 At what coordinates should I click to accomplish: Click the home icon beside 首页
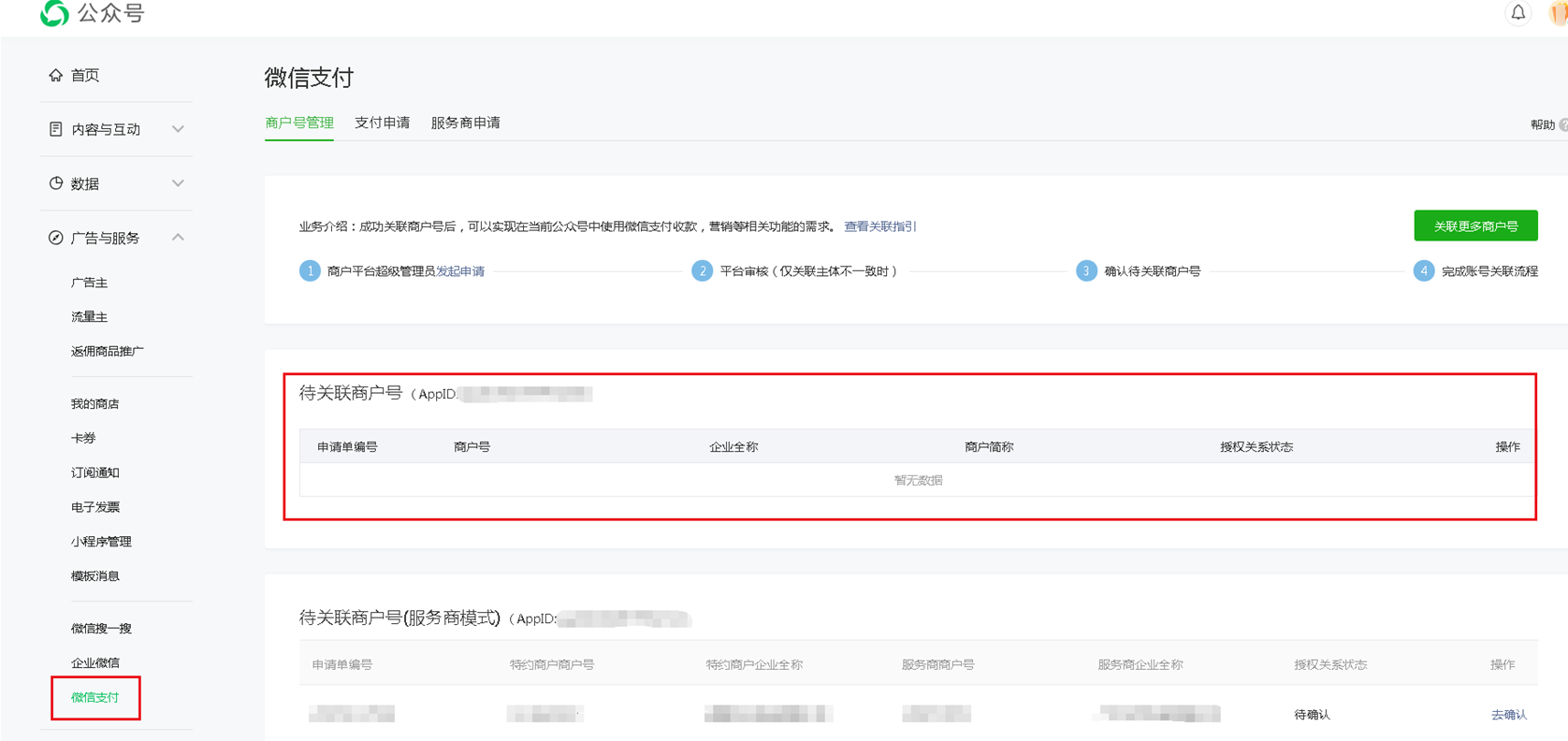click(x=56, y=76)
